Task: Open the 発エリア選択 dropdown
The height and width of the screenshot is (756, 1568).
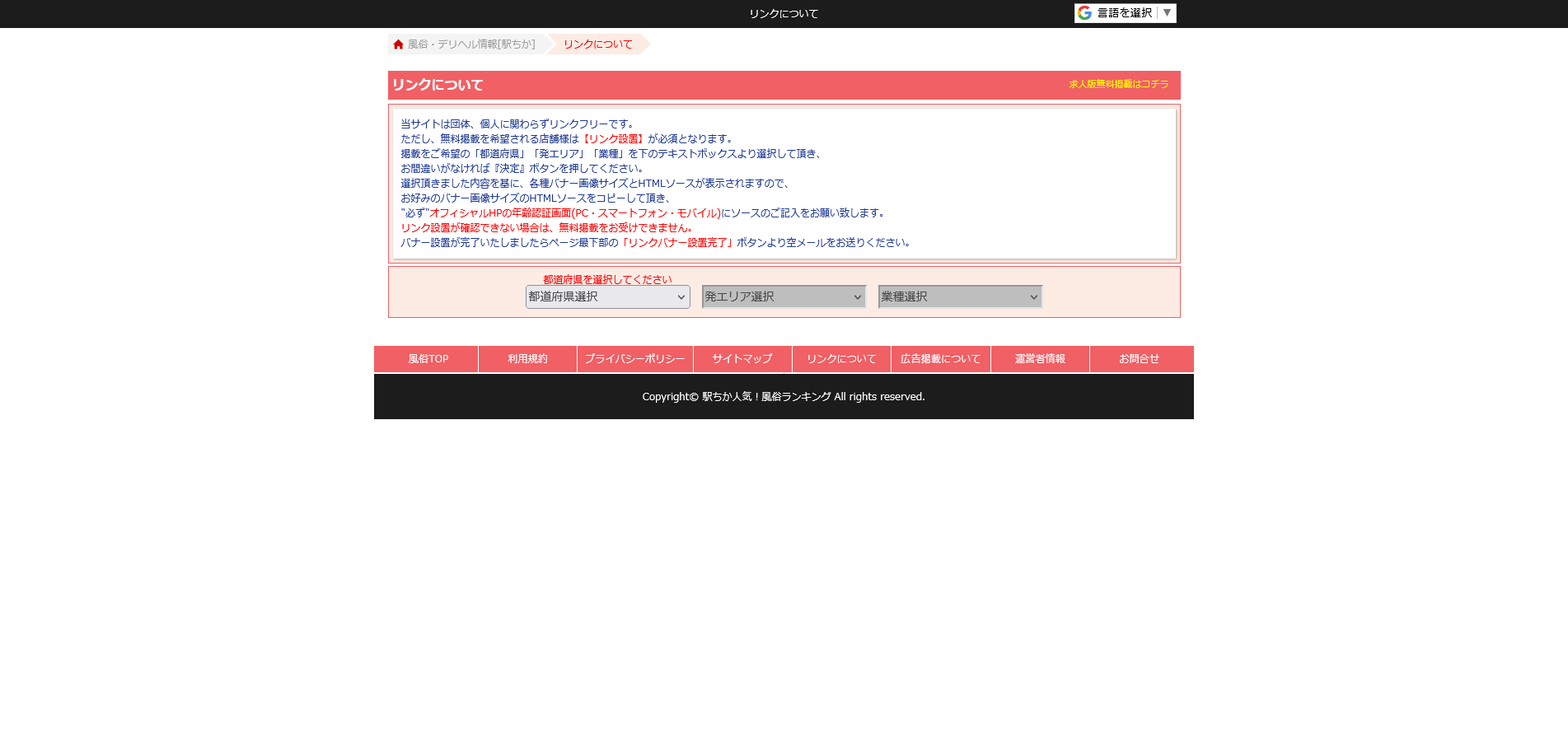Action: (784, 297)
